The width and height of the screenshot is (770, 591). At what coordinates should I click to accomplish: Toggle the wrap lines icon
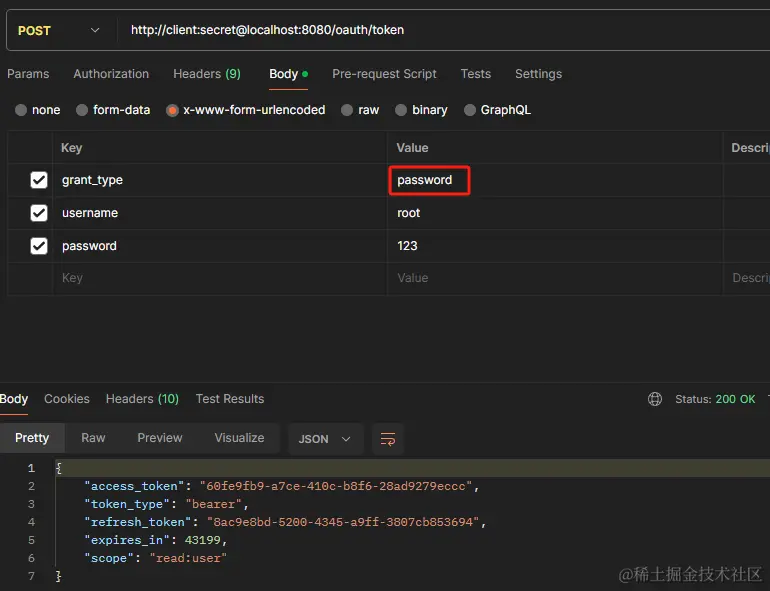pyautogui.click(x=388, y=439)
